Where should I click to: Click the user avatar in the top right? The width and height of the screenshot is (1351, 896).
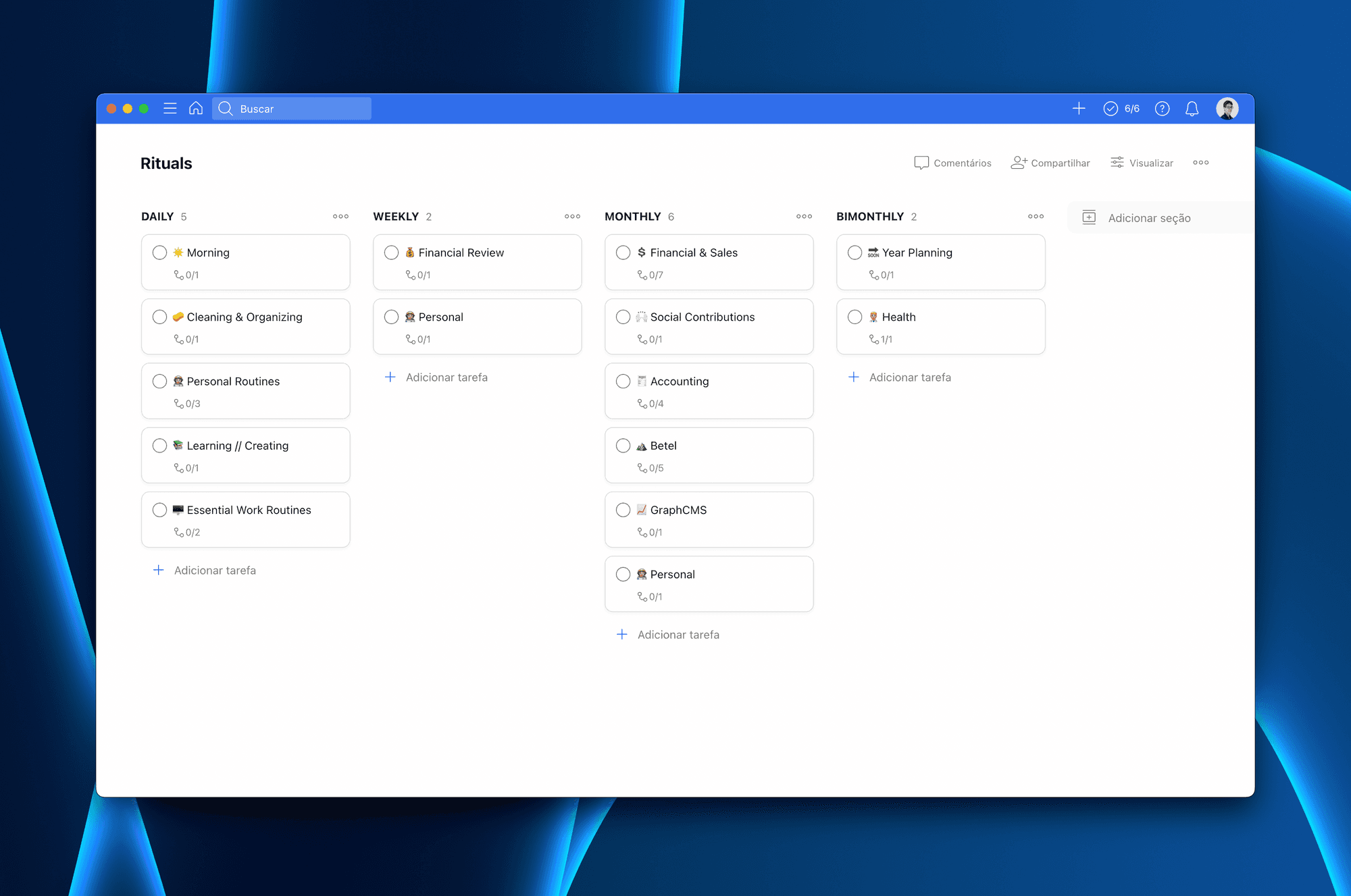(1227, 108)
